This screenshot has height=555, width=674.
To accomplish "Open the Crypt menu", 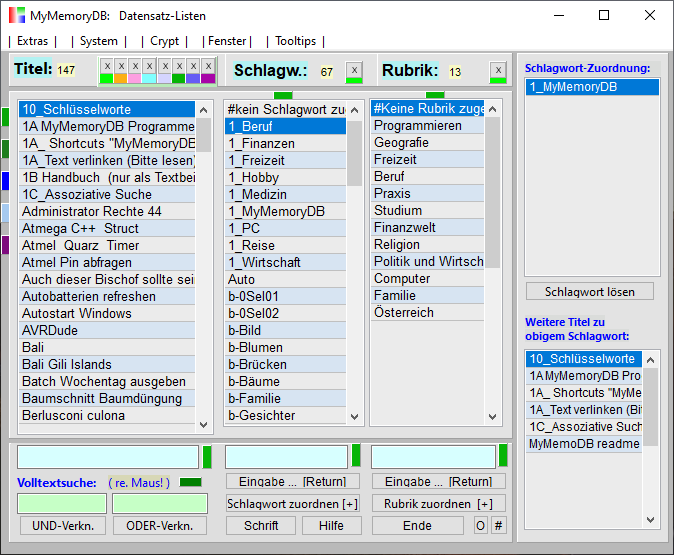I will click(x=164, y=41).
